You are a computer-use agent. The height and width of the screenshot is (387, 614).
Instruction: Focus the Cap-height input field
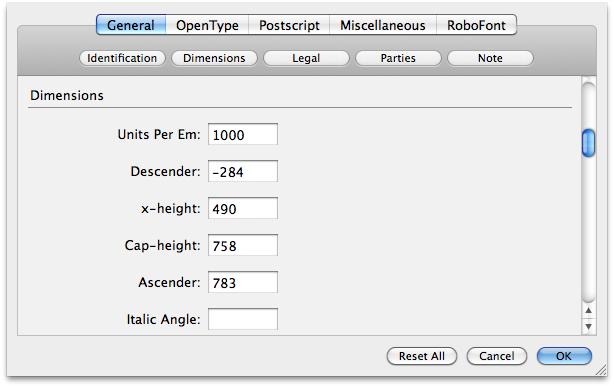click(243, 245)
